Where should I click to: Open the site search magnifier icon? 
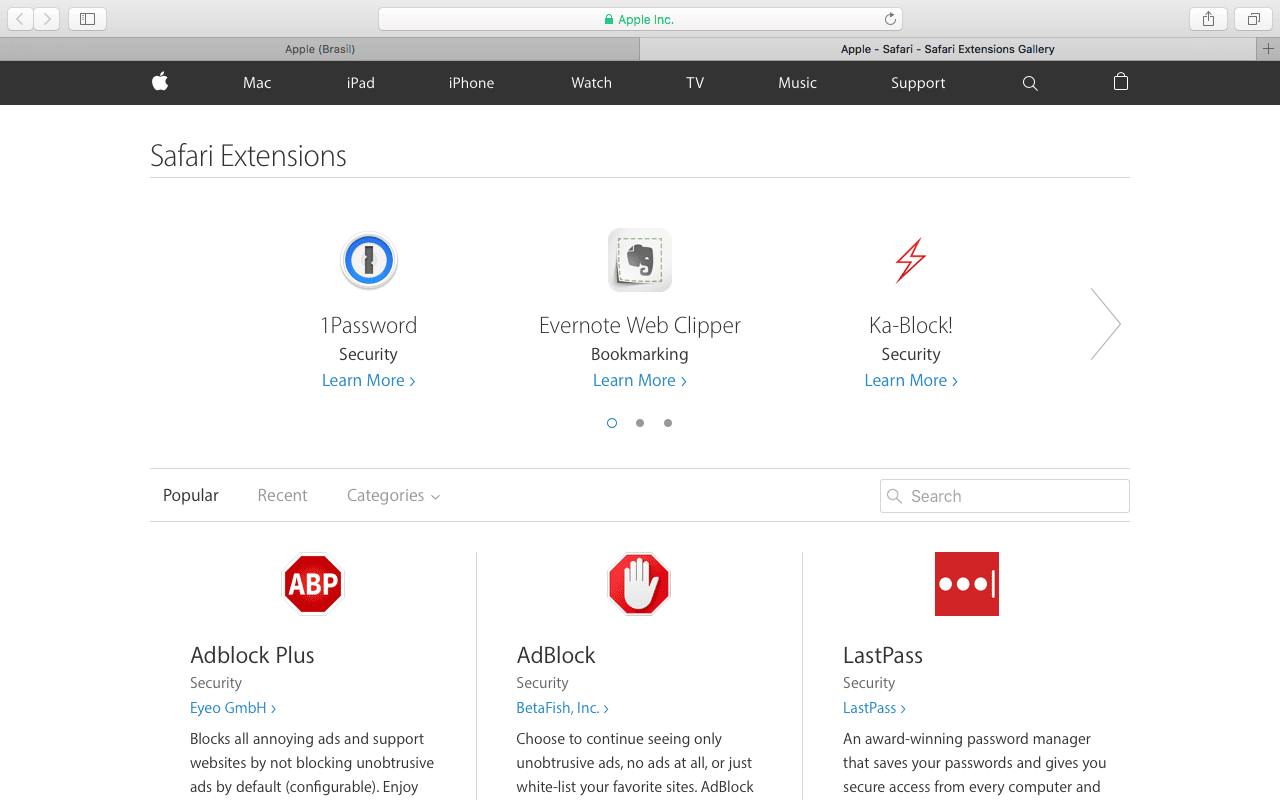1030,83
